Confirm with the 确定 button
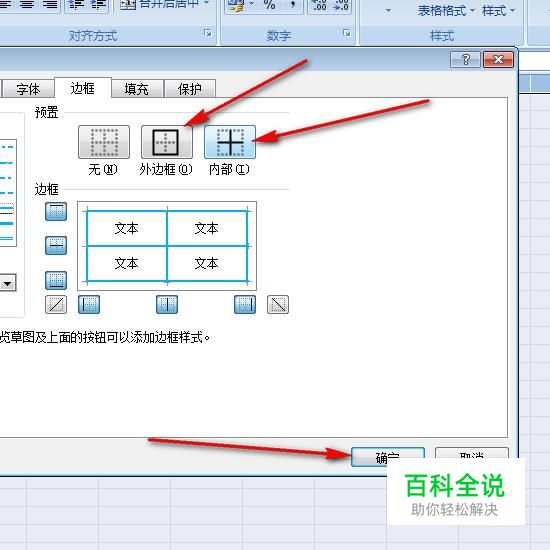Viewport: 550px width, 550px height. click(388, 457)
